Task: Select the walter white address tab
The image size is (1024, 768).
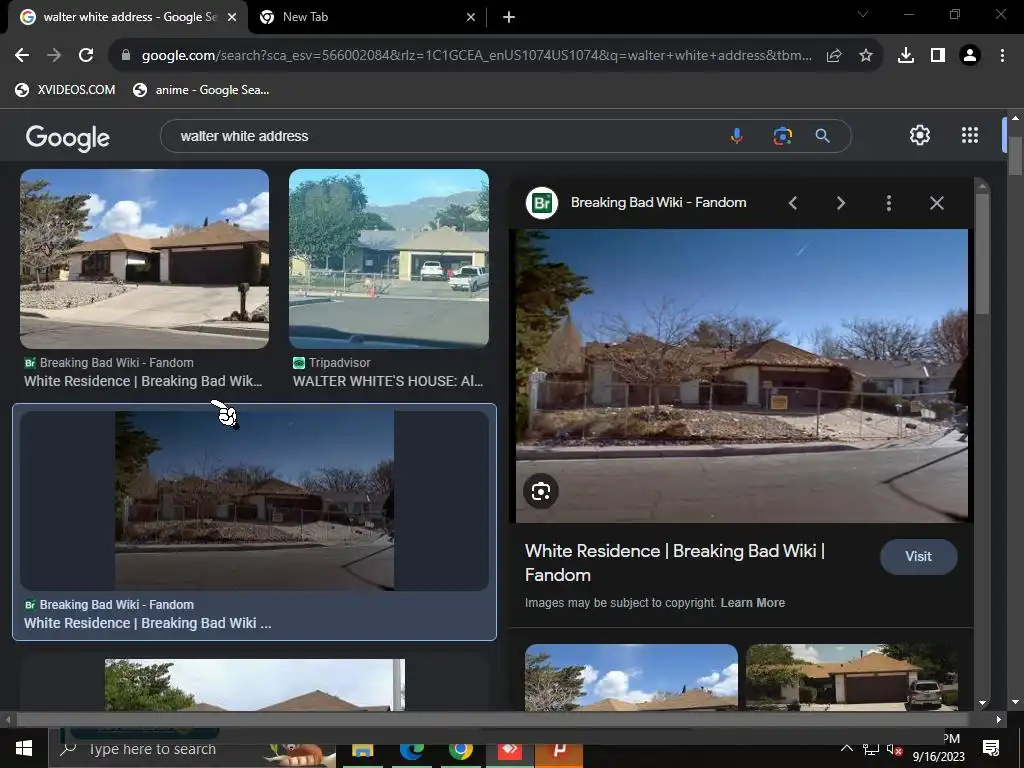Action: pyautogui.click(x=129, y=17)
